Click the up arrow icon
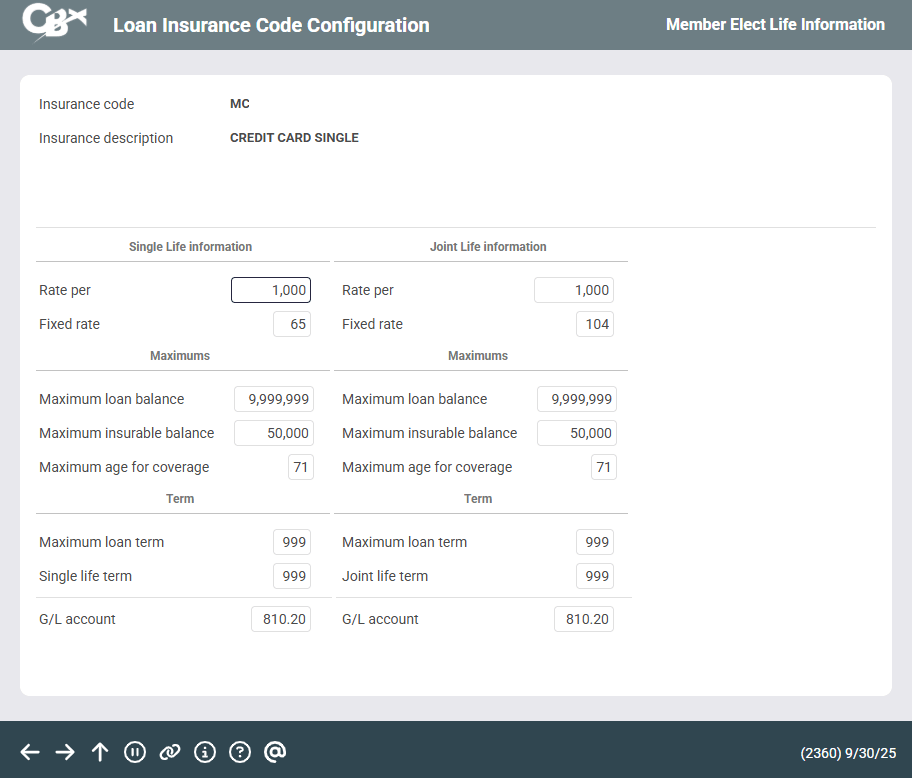Image resolution: width=912 pixels, height=778 pixels. [100, 752]
